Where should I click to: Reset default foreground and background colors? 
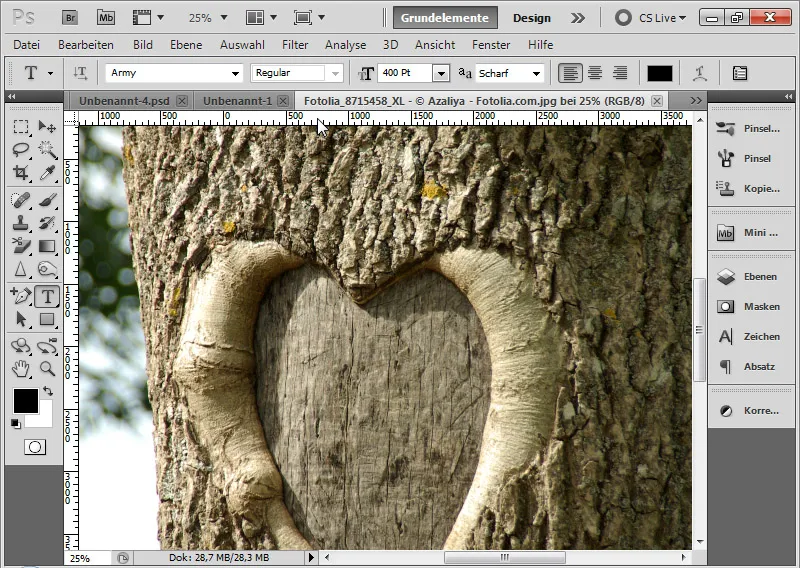16,424
